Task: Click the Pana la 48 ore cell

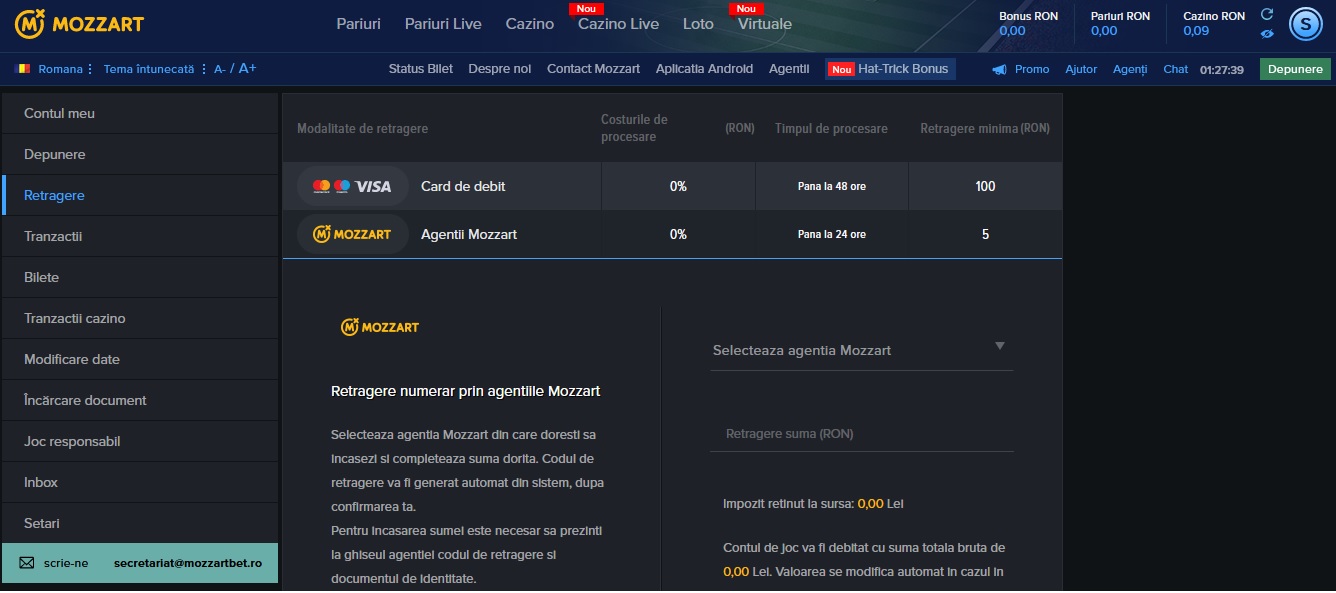Action: pyautogui.click(x=832, y=187)
